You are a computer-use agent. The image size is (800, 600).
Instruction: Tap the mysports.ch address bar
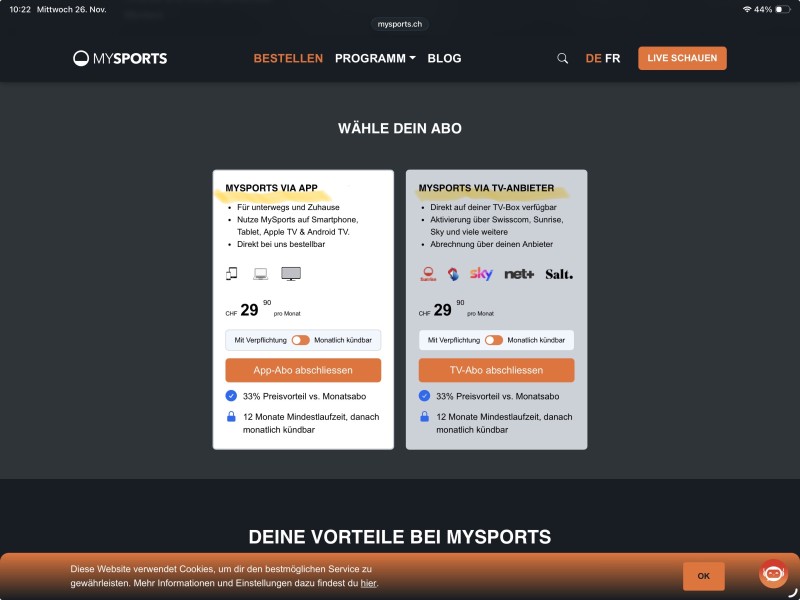pyautogui.click(x=400, y=24)
